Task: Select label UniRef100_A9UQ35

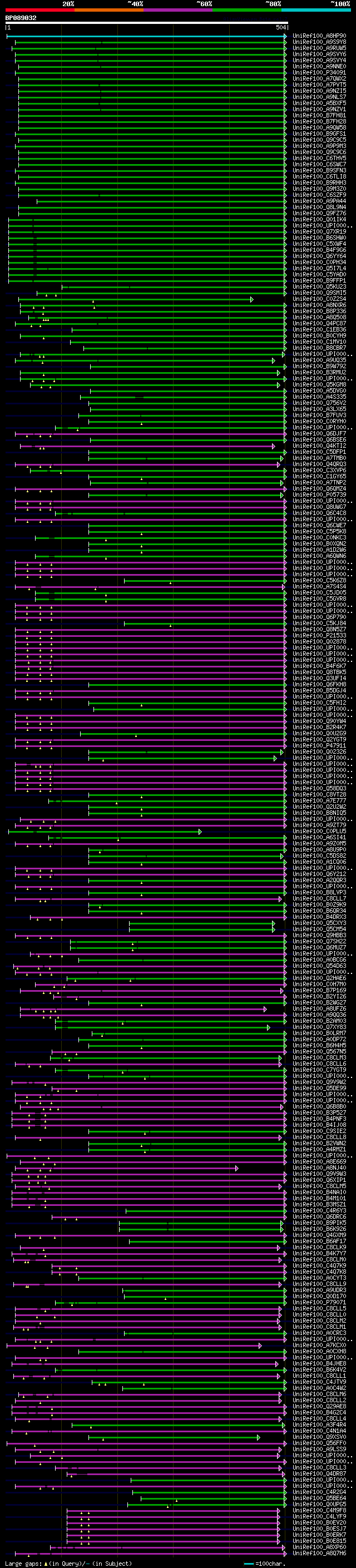Action: click(x=319, y=360)
